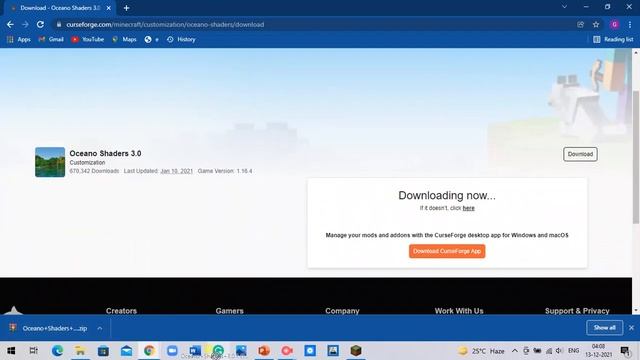Open Microsoft Word from taskbar
The width and height of the screenshot is (640, 360).
(x=195, y=351)
